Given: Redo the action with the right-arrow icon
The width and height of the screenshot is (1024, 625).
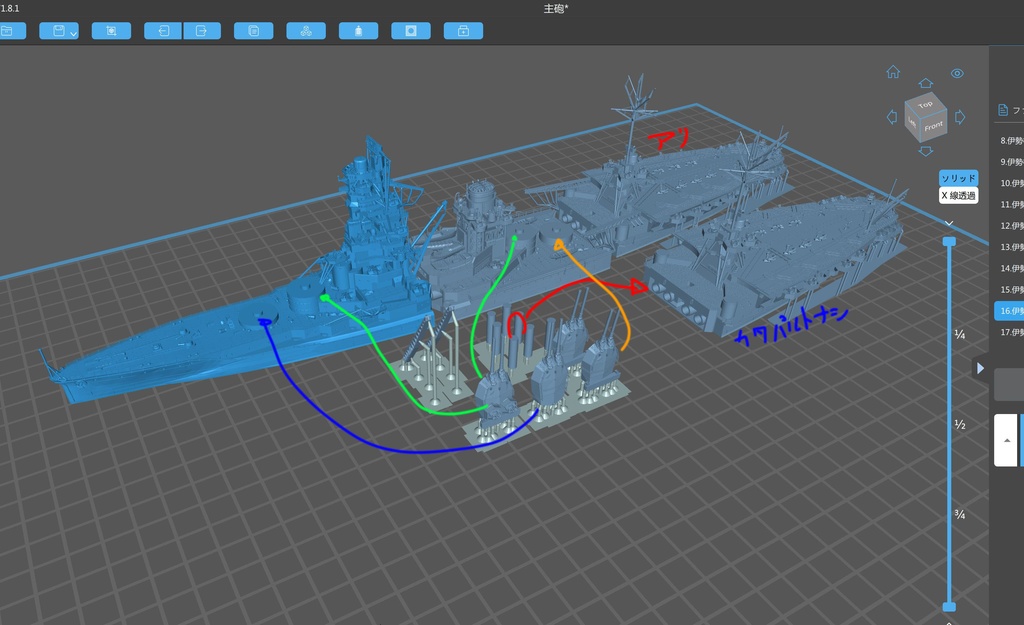Looking at the screenshot, I should tap(202, 31).
